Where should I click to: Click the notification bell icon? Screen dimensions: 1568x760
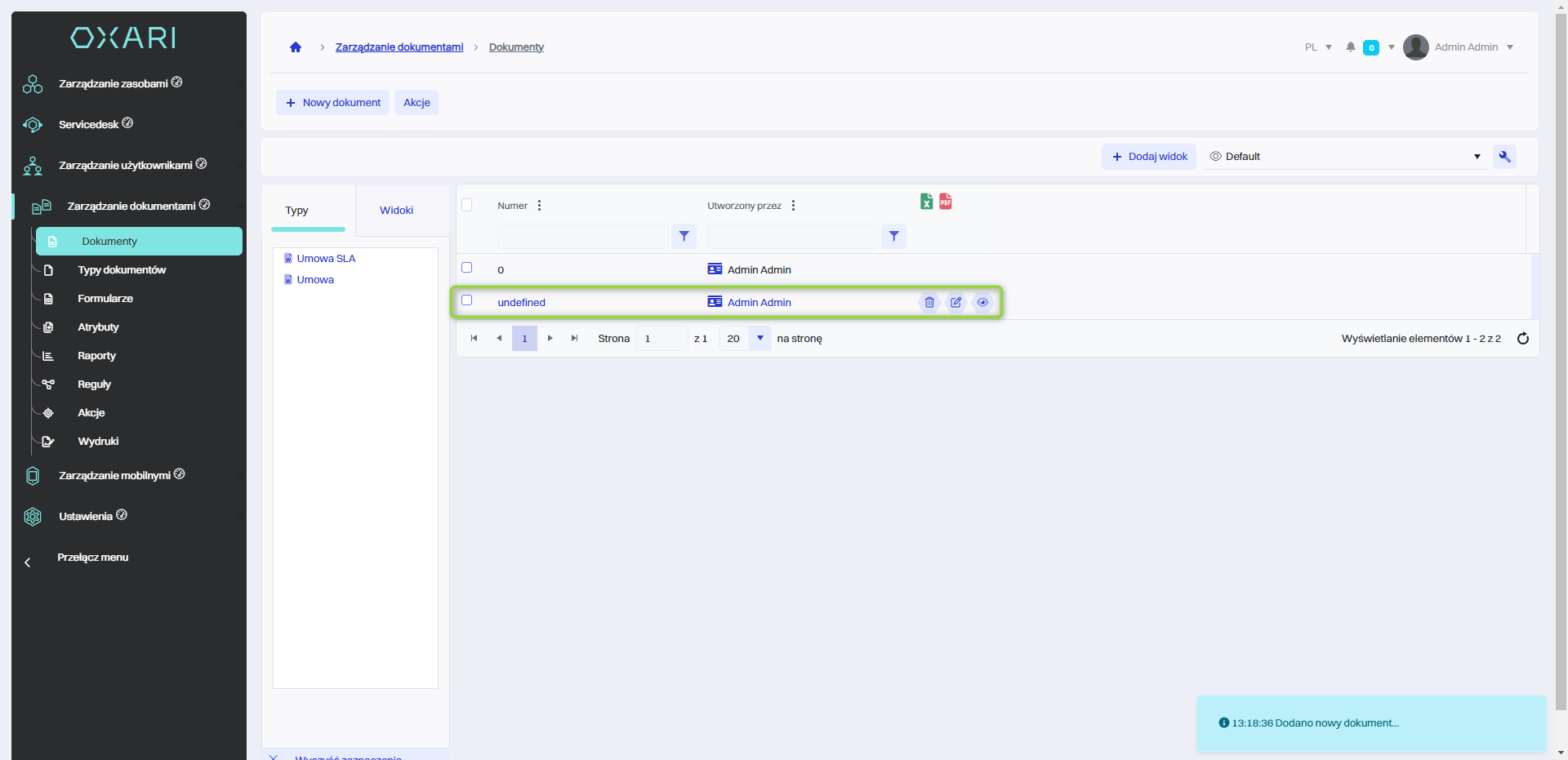(1351, 47)
